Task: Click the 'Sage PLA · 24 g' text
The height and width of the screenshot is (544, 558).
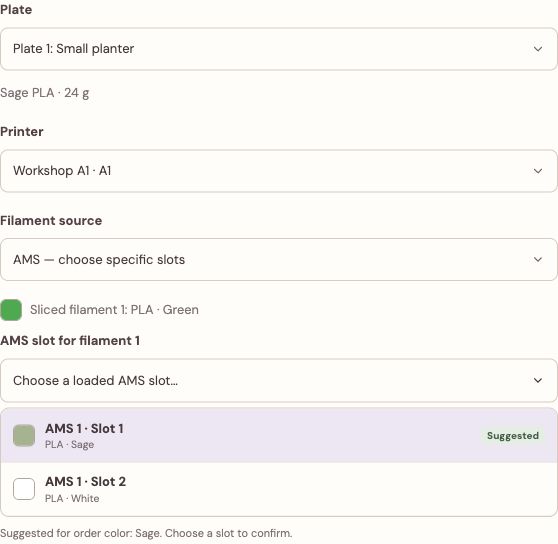Action: (44, 93)
